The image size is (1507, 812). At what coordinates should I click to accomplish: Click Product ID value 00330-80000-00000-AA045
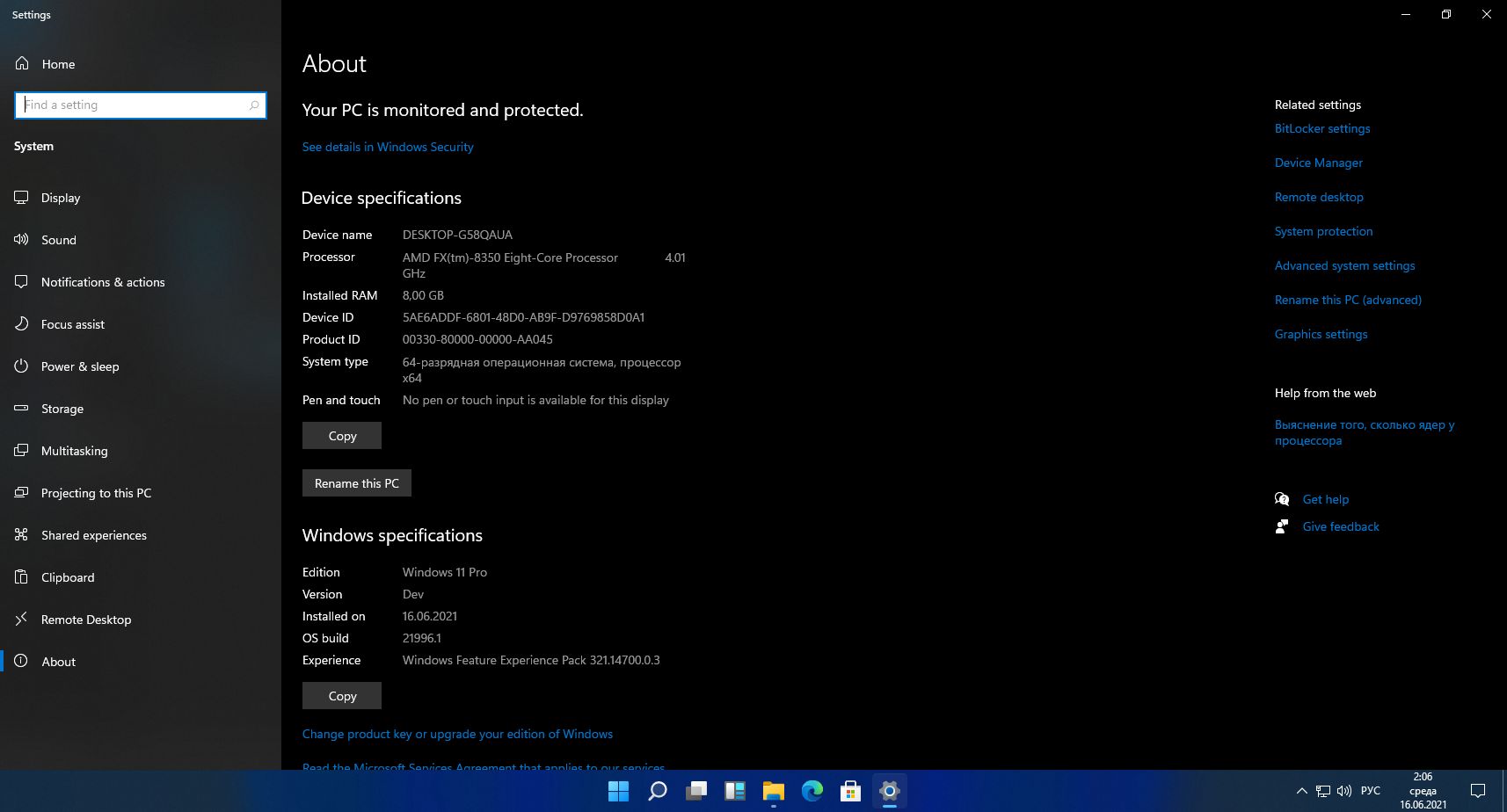point(477,339)
